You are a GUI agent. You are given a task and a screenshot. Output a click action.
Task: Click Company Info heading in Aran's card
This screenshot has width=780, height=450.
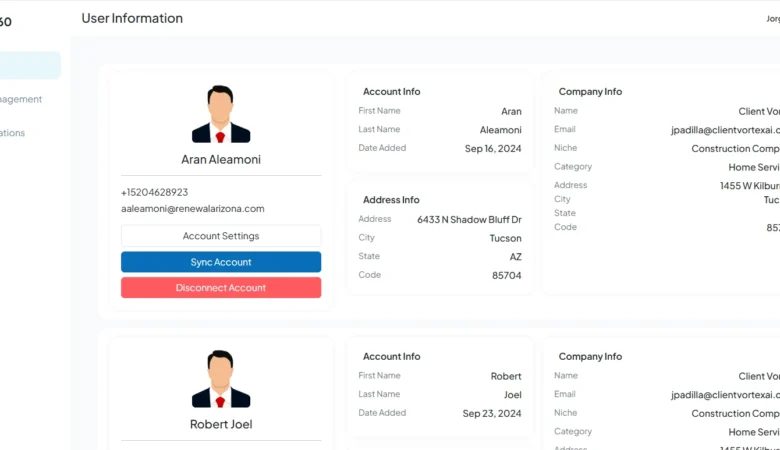(x=590, y=91)
